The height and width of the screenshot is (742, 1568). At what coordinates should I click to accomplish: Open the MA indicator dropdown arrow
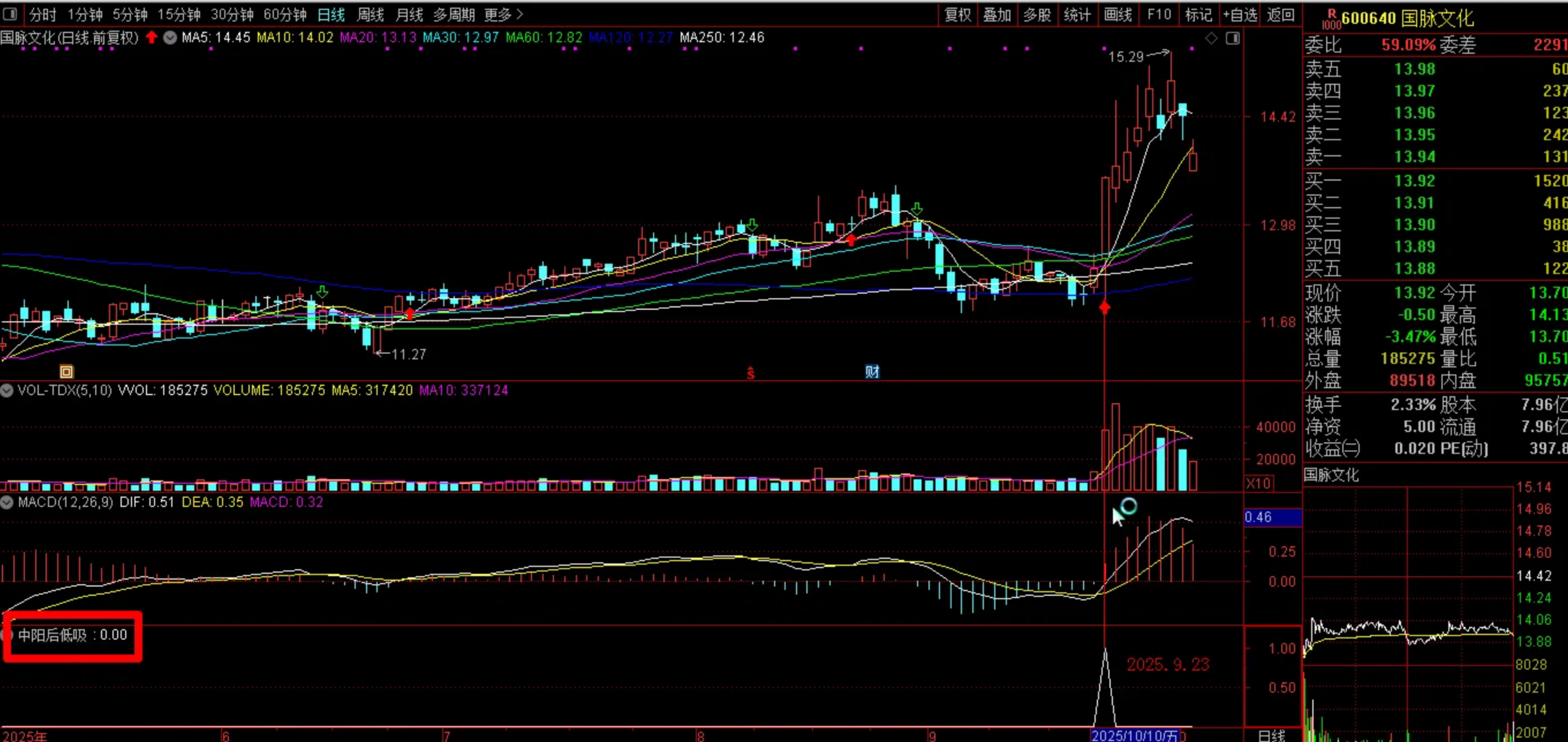click(170, 38)
